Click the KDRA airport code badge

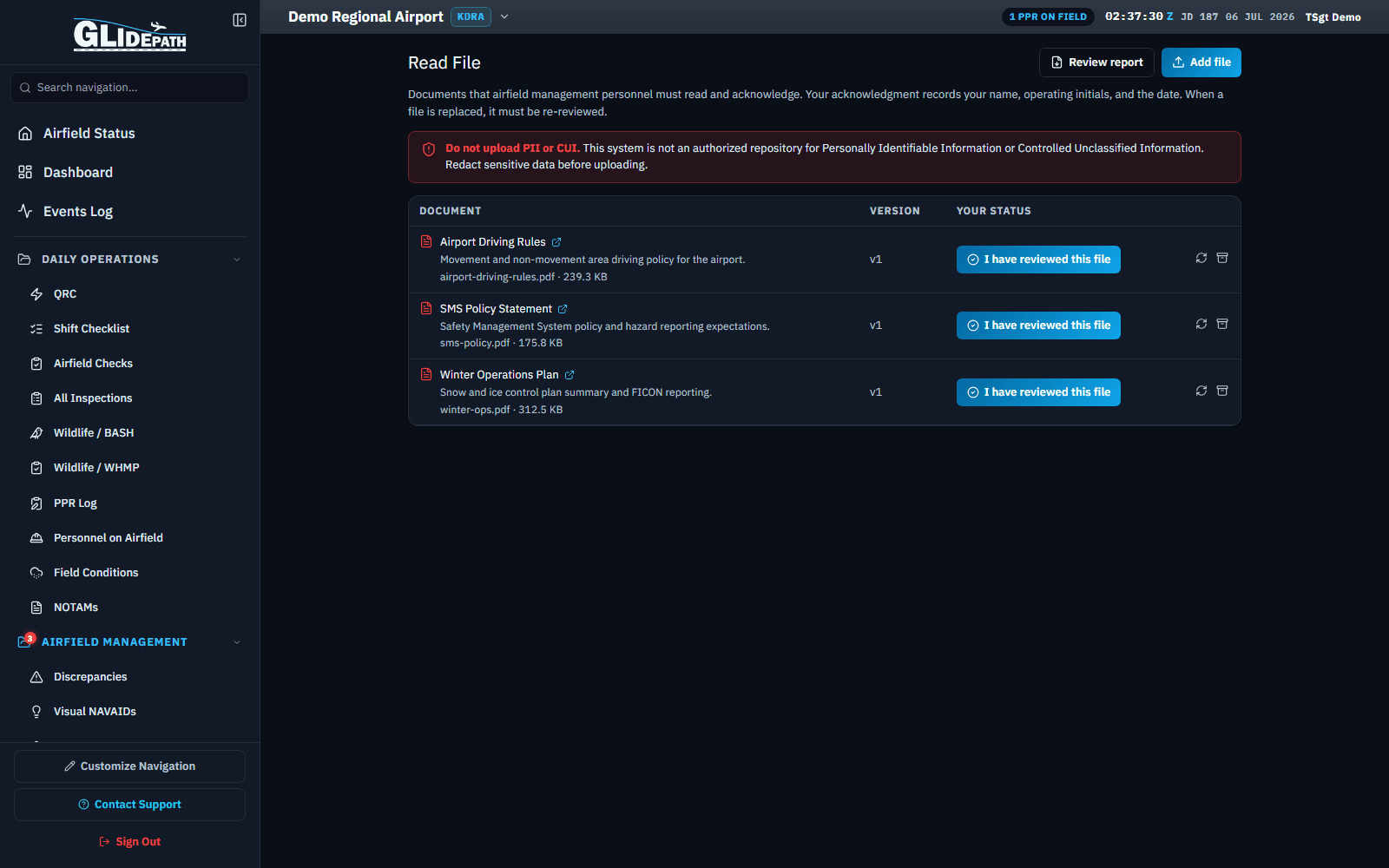(x=471, y=16)
